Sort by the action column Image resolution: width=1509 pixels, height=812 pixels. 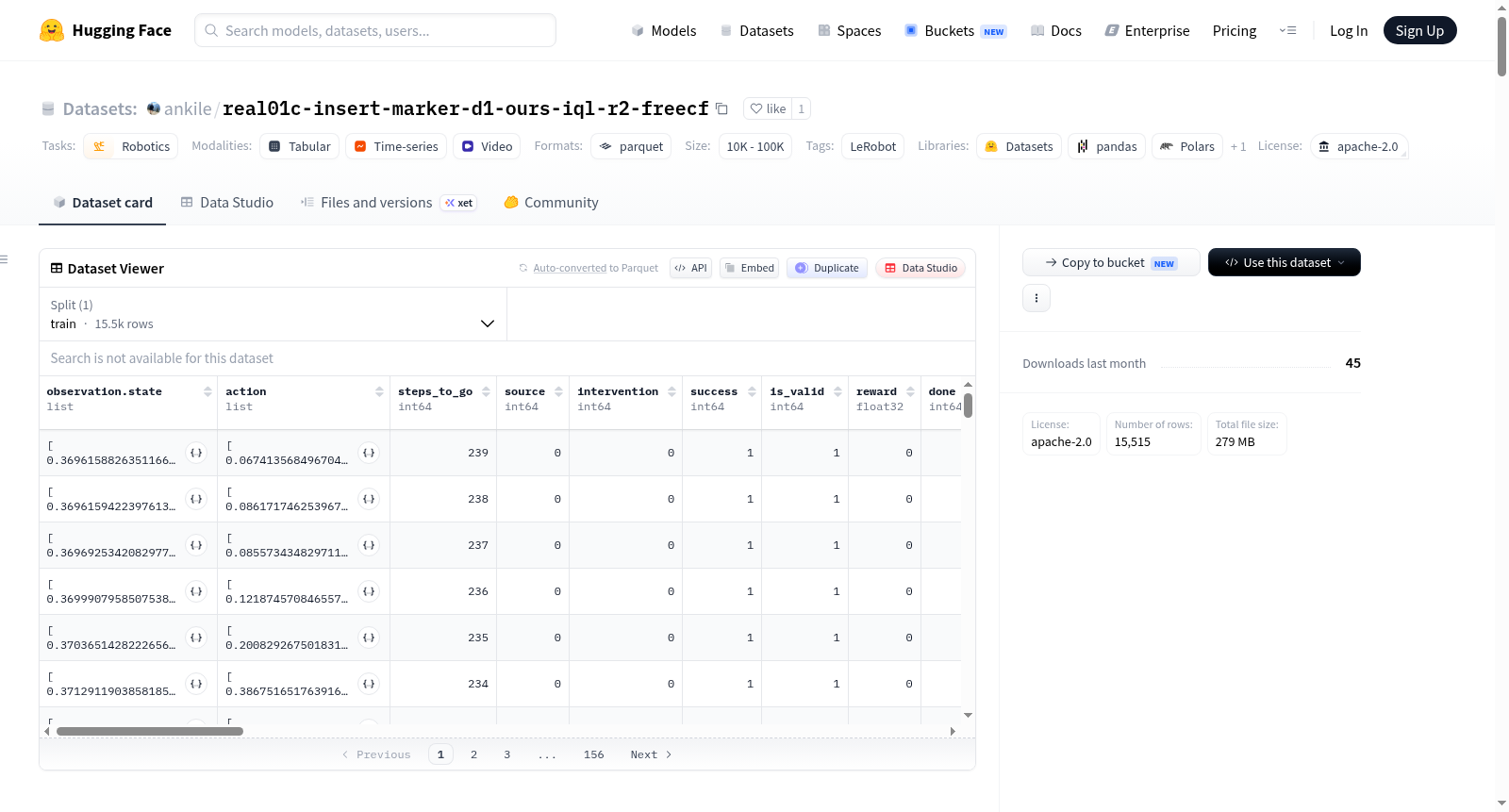point(379,391)
